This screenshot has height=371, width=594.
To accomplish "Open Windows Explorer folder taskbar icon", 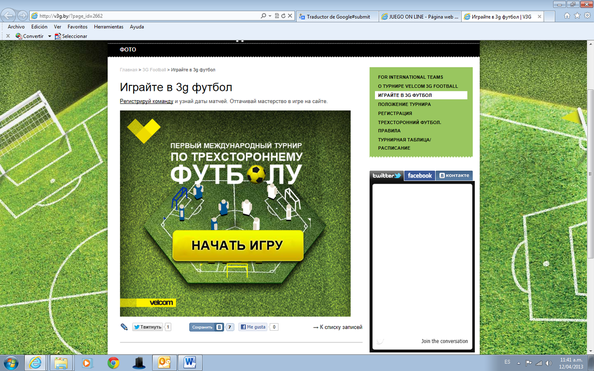I will pyautogui.click(x=61, y=363).
